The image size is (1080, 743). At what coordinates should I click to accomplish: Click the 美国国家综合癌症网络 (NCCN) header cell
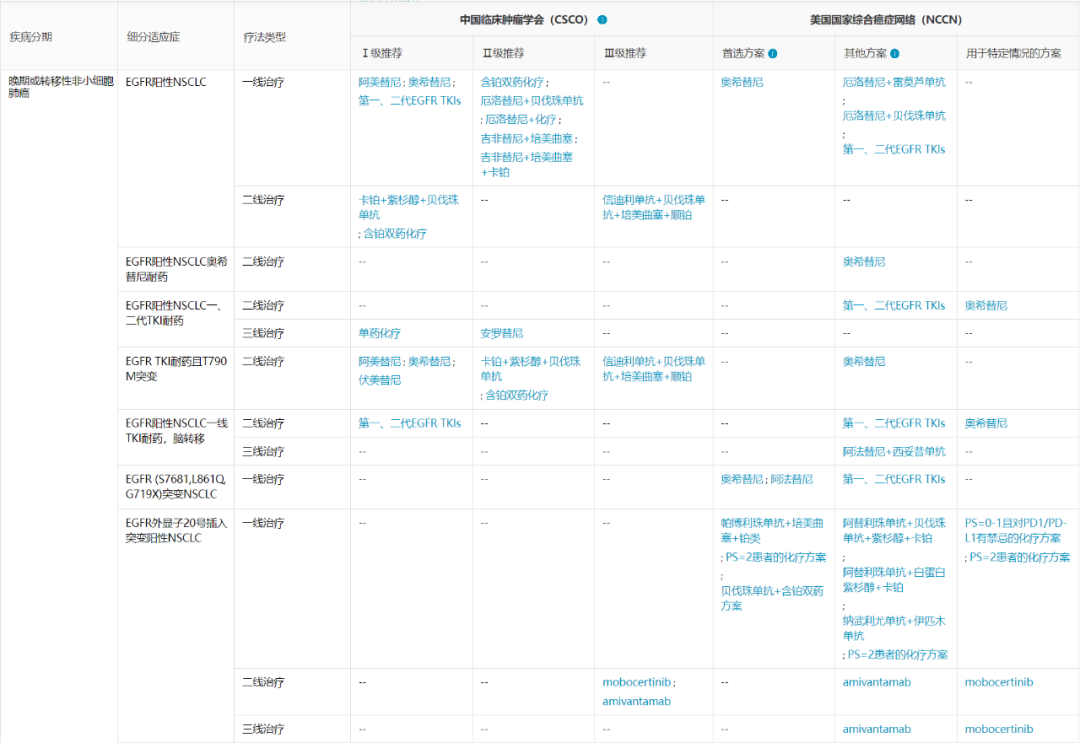pos(888,18)
